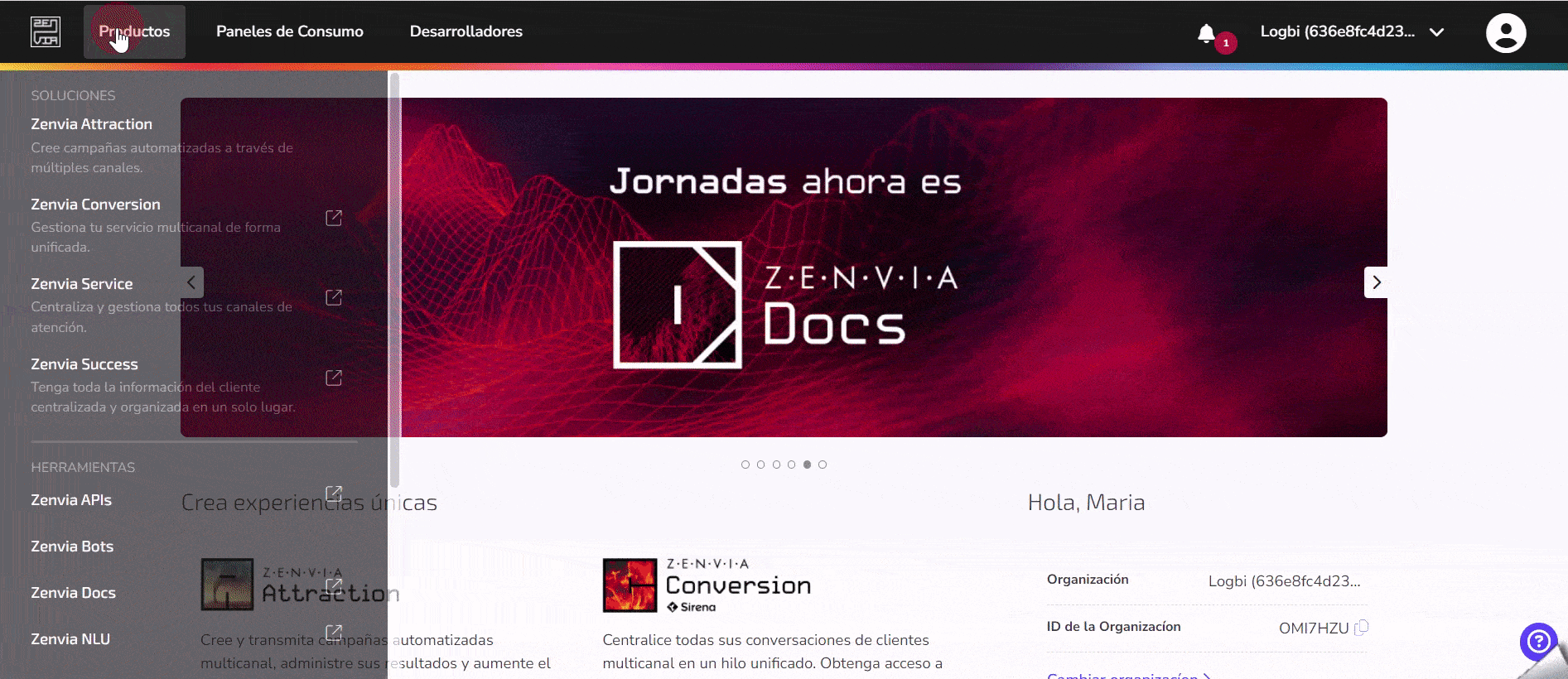Open the Productos menu
1568x679 pixels.
click(x=134, y=31)
